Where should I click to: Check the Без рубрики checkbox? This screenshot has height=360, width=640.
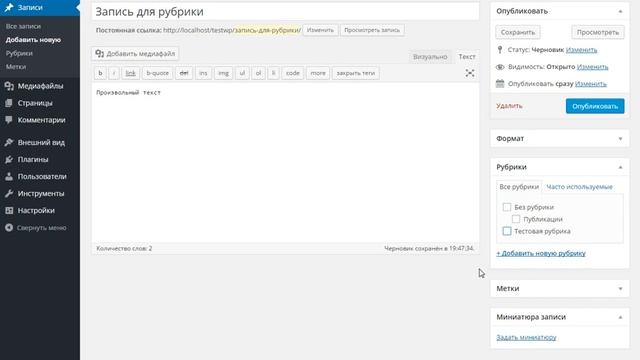pos(507,207)
